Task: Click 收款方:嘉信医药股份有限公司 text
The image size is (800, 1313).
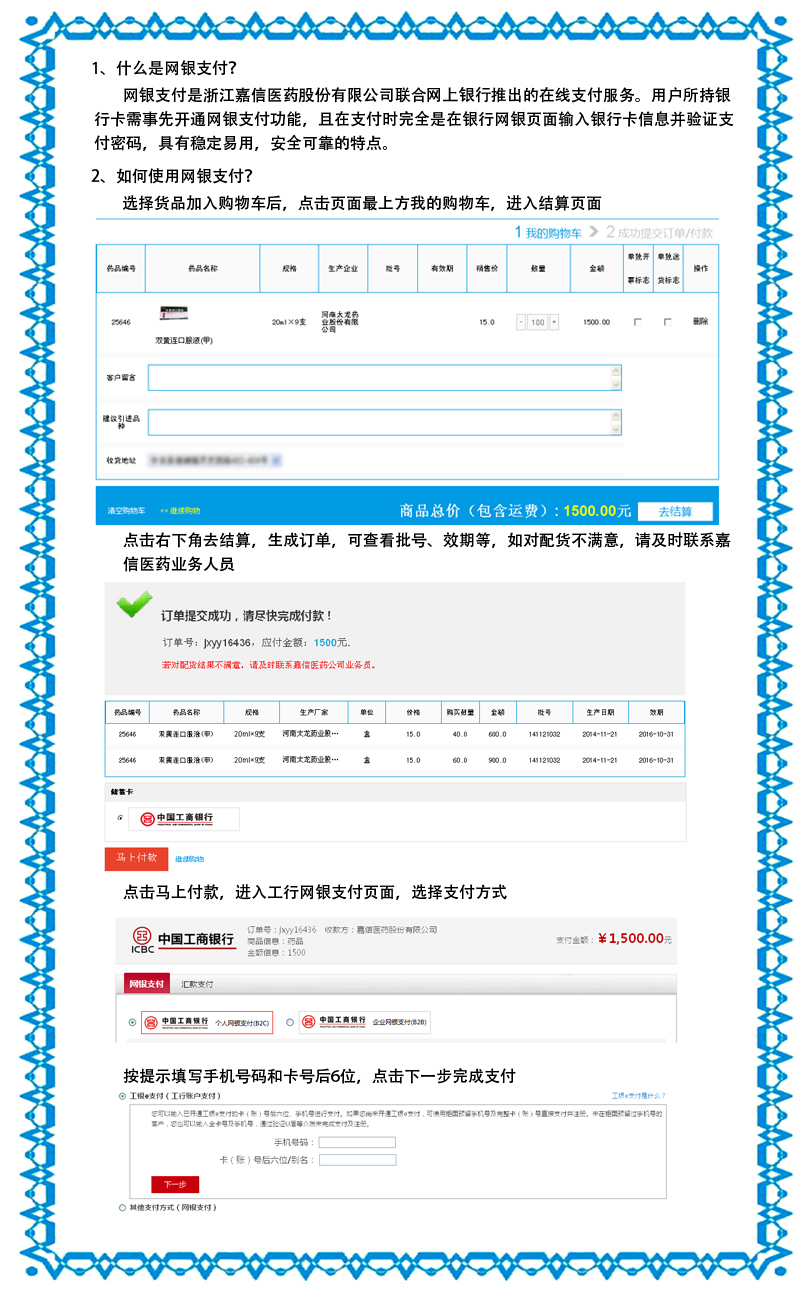Action: pos(381,929)
